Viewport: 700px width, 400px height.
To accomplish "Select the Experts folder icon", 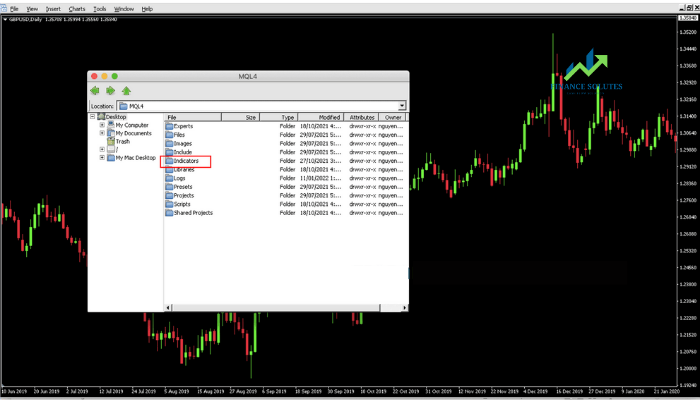I will coord(169,126).
